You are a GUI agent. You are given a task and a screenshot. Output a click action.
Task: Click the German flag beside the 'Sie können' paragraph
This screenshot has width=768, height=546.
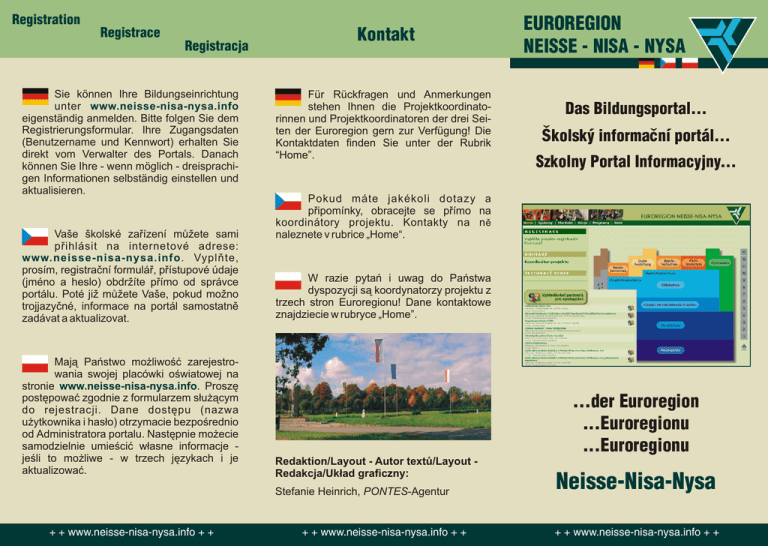(x=35, y=97)
